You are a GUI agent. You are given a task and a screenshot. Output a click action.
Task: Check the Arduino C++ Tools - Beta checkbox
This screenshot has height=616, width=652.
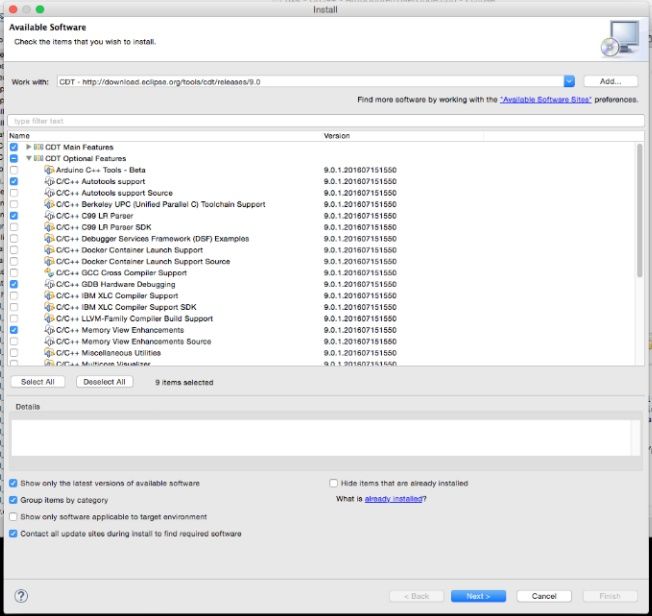coord(14,170)
